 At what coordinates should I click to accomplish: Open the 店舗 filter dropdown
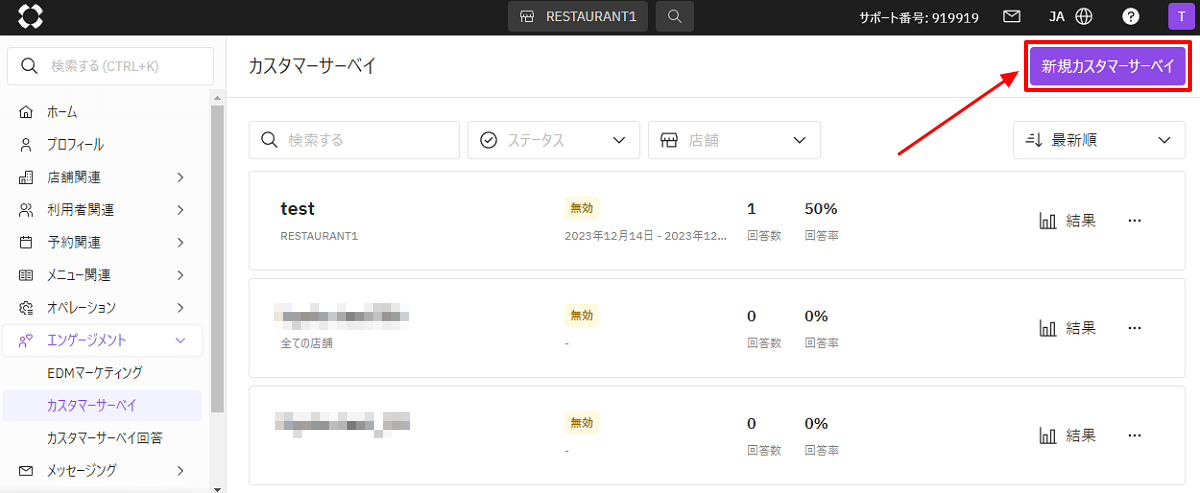[734, 140]
